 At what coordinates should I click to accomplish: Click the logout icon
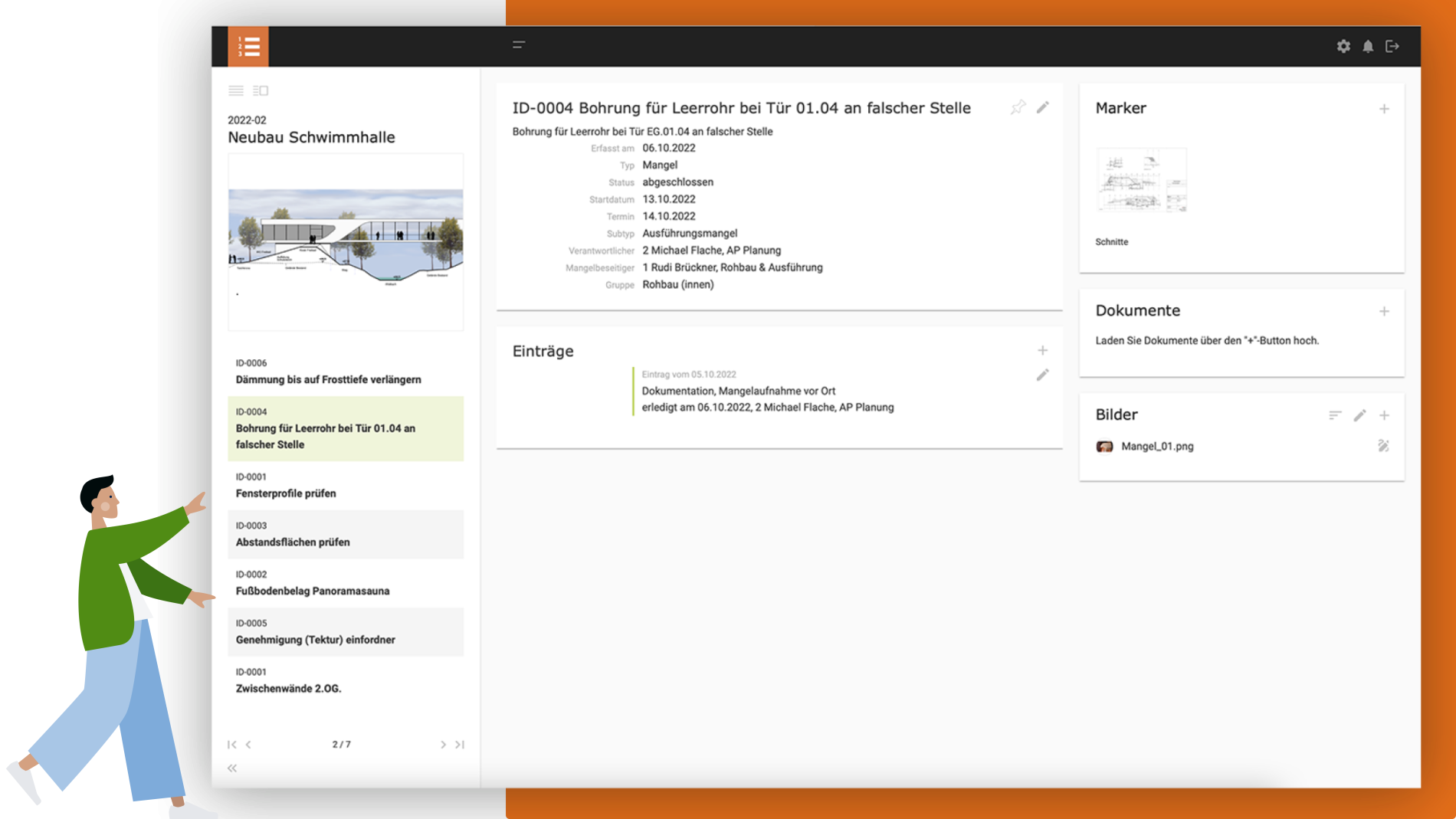pyautogui.click(x=1392, y=46)
